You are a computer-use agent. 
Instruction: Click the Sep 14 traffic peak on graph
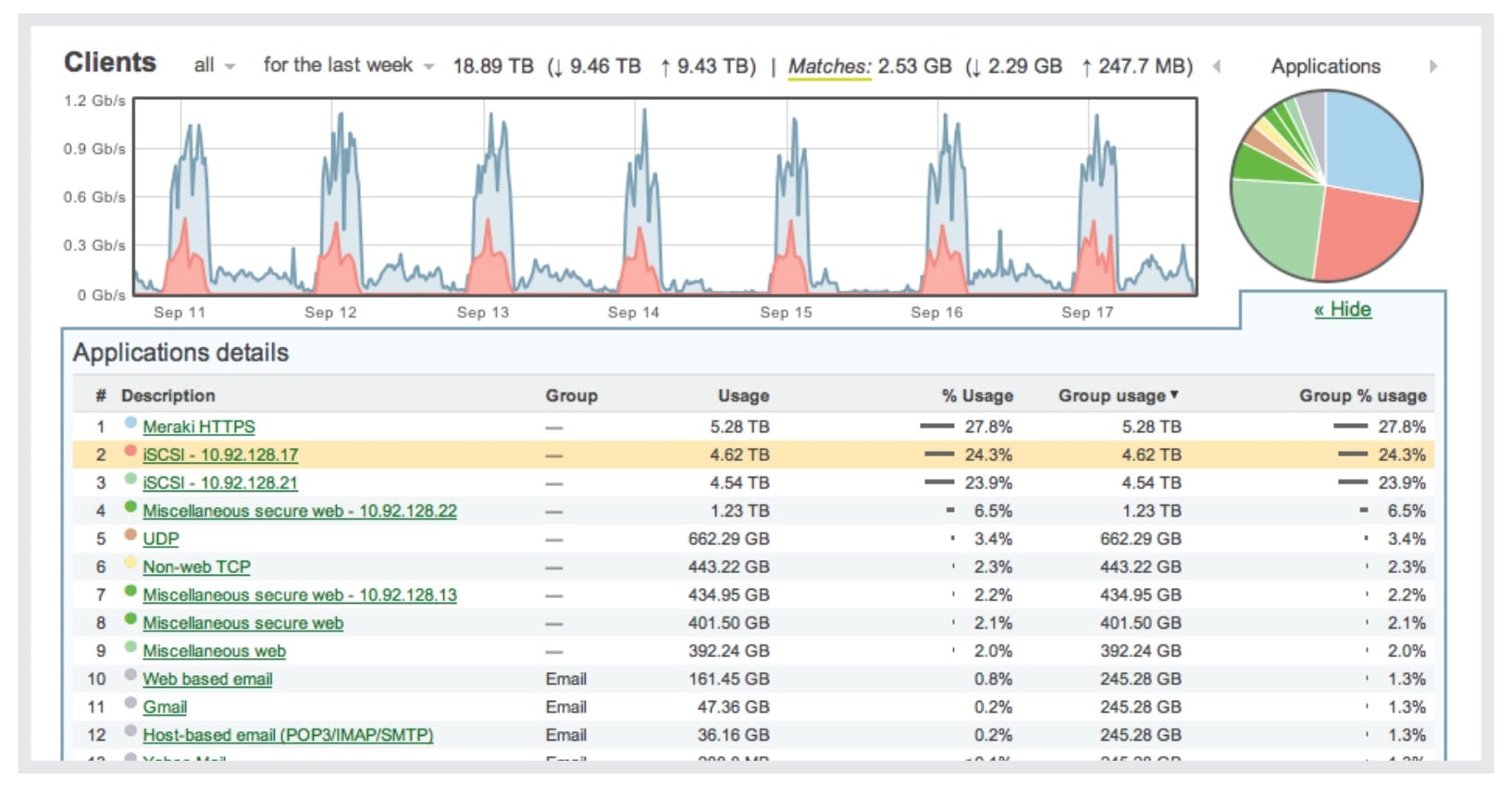643,139
